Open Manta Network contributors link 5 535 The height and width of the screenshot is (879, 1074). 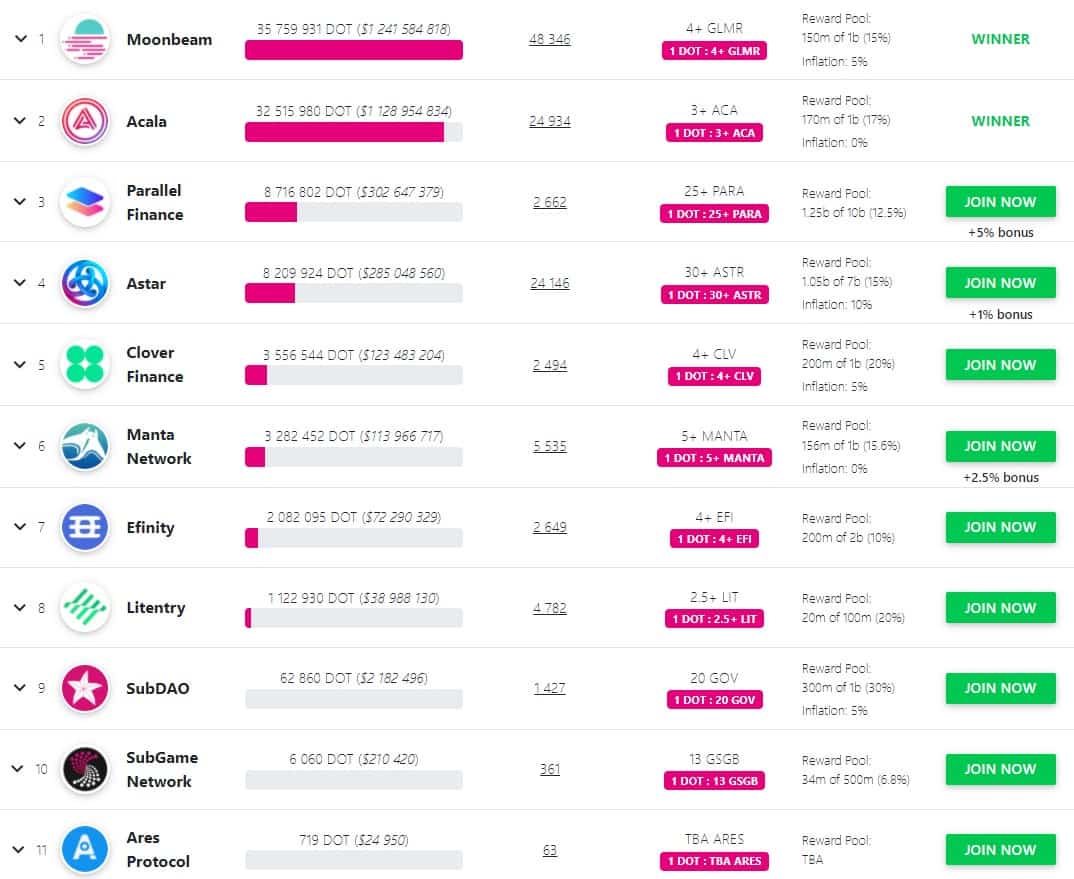click(549, 447)
